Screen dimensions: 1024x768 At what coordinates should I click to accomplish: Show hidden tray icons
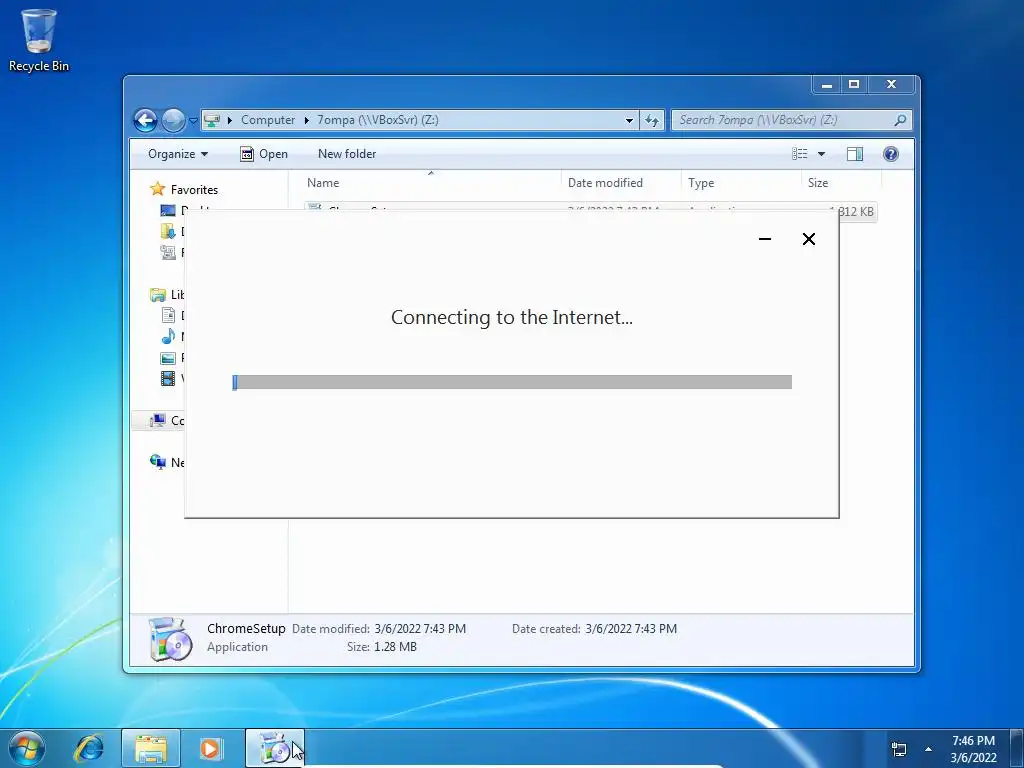click(x=929, y=749)
